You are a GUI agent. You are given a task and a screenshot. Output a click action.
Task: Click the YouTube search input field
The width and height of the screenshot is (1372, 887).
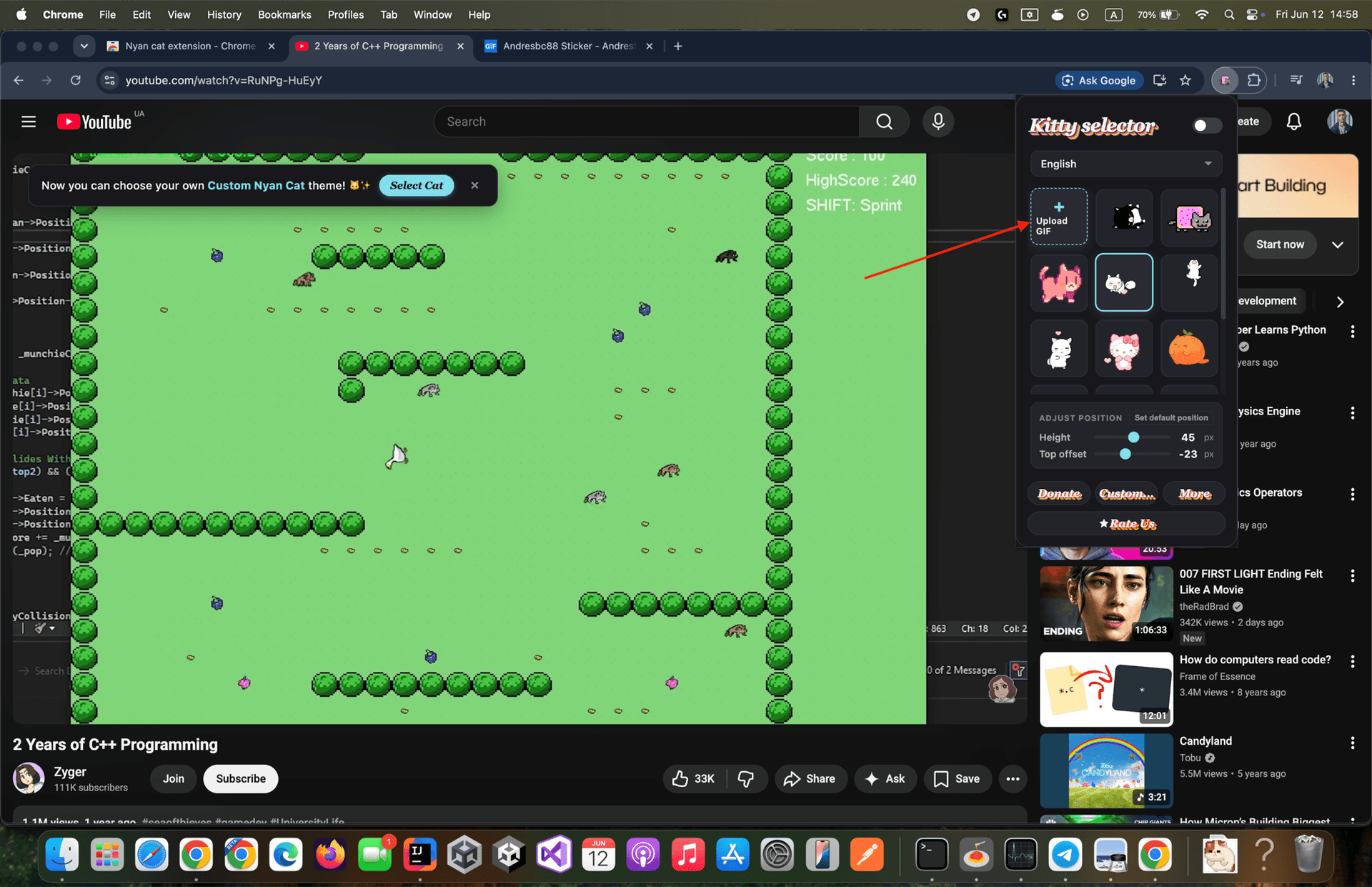647,122
